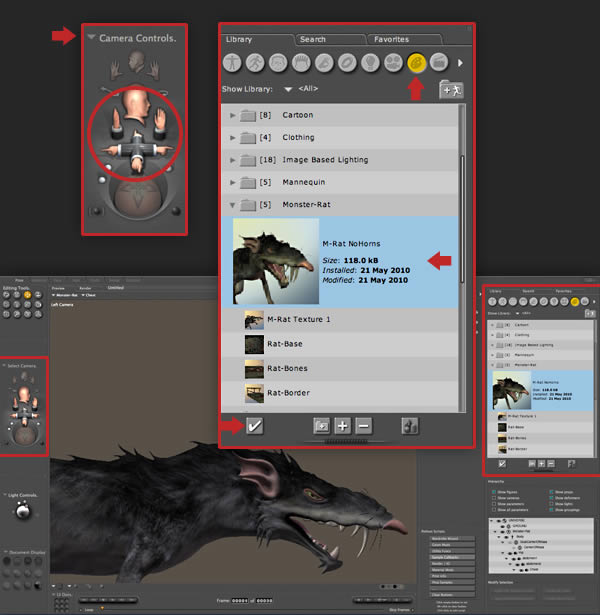Toggle the Show props checkbox

click(551, 492)
